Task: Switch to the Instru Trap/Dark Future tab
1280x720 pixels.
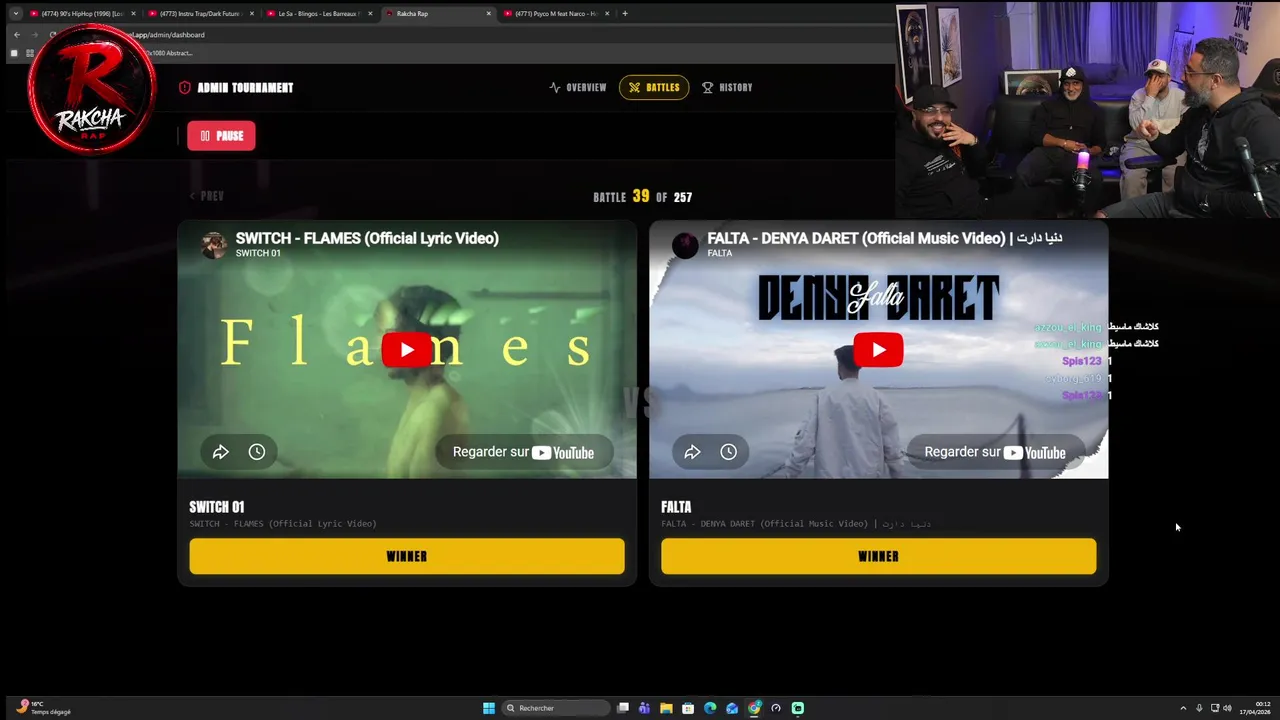Action: [x=200, y=14]
